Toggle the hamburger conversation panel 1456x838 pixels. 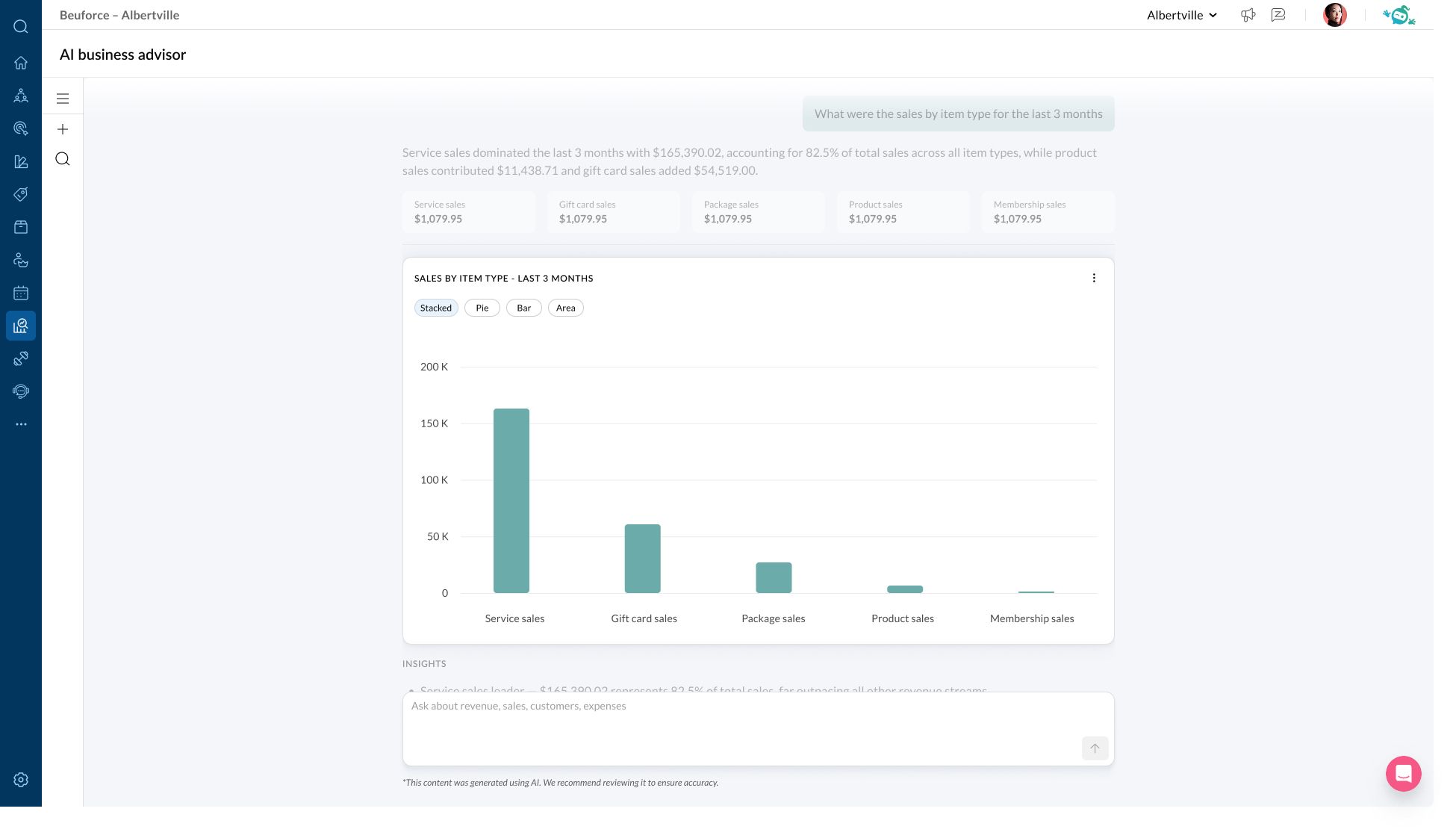[x=63, y=99]
